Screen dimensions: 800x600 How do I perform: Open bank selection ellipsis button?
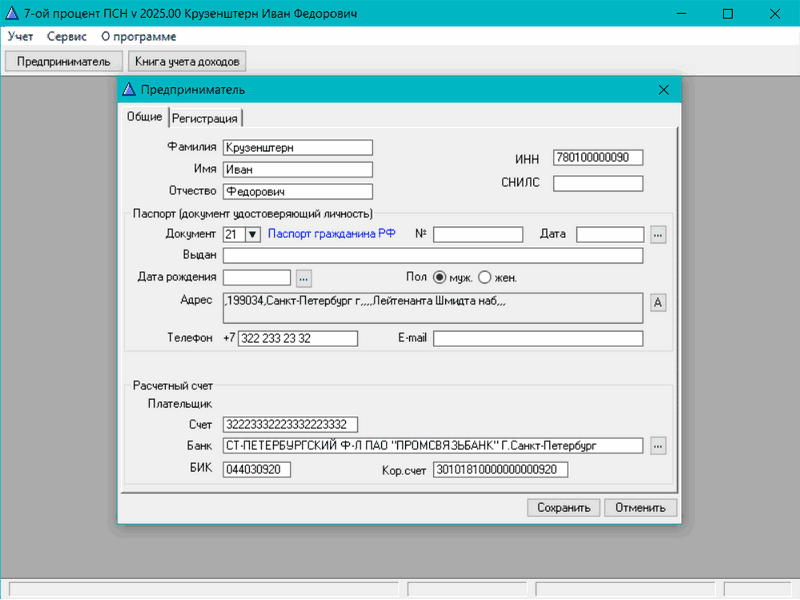657,445
